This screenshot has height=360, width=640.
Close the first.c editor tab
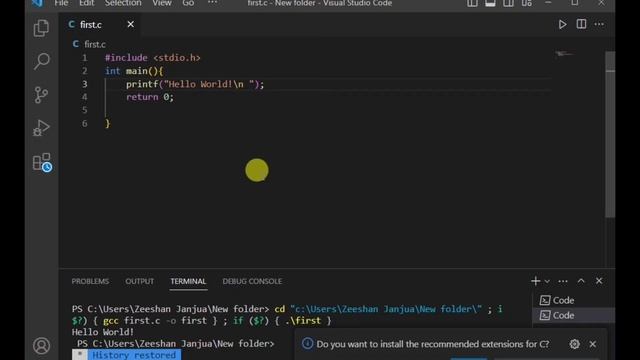131,24
